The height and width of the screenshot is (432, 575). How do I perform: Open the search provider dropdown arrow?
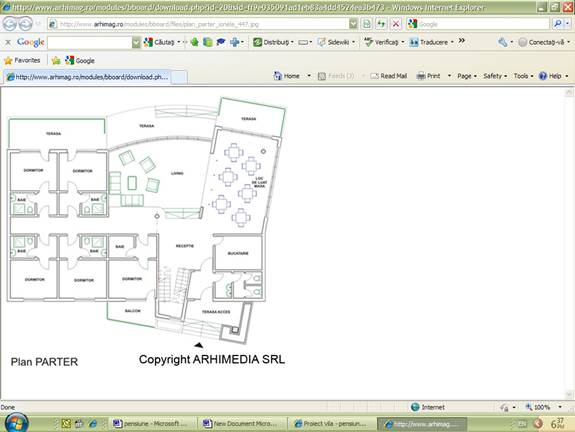tap(567, 24)
